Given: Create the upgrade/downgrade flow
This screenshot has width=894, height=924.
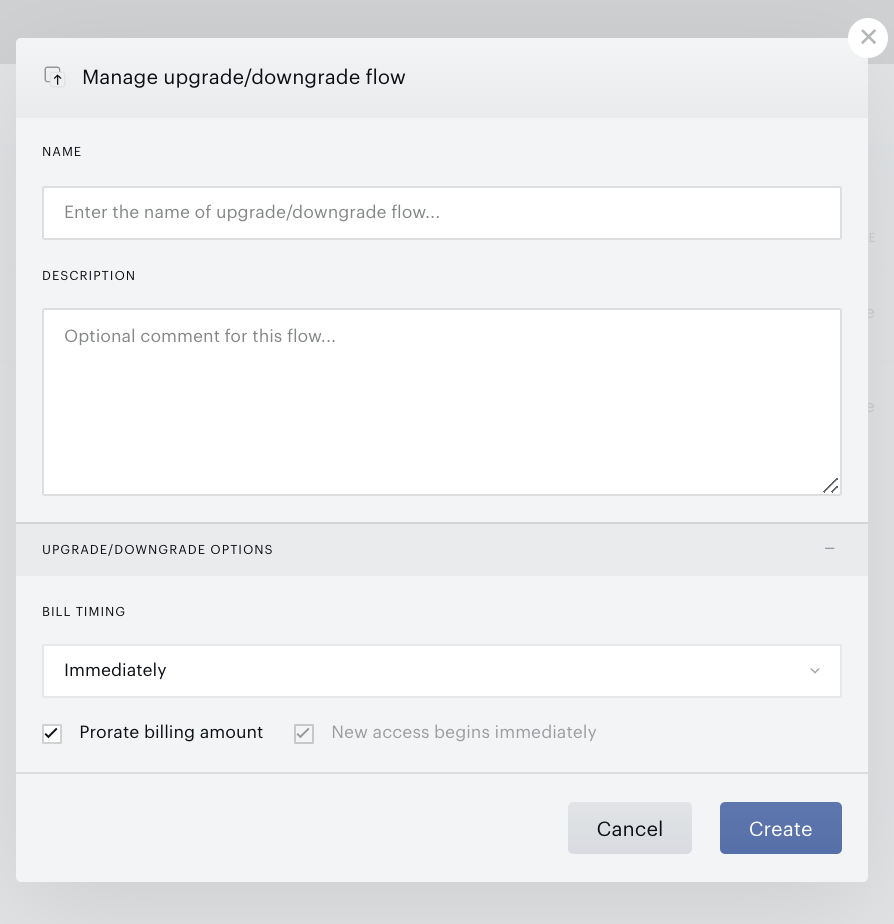Looking at the screenshot, I should [x=780, y=828].
